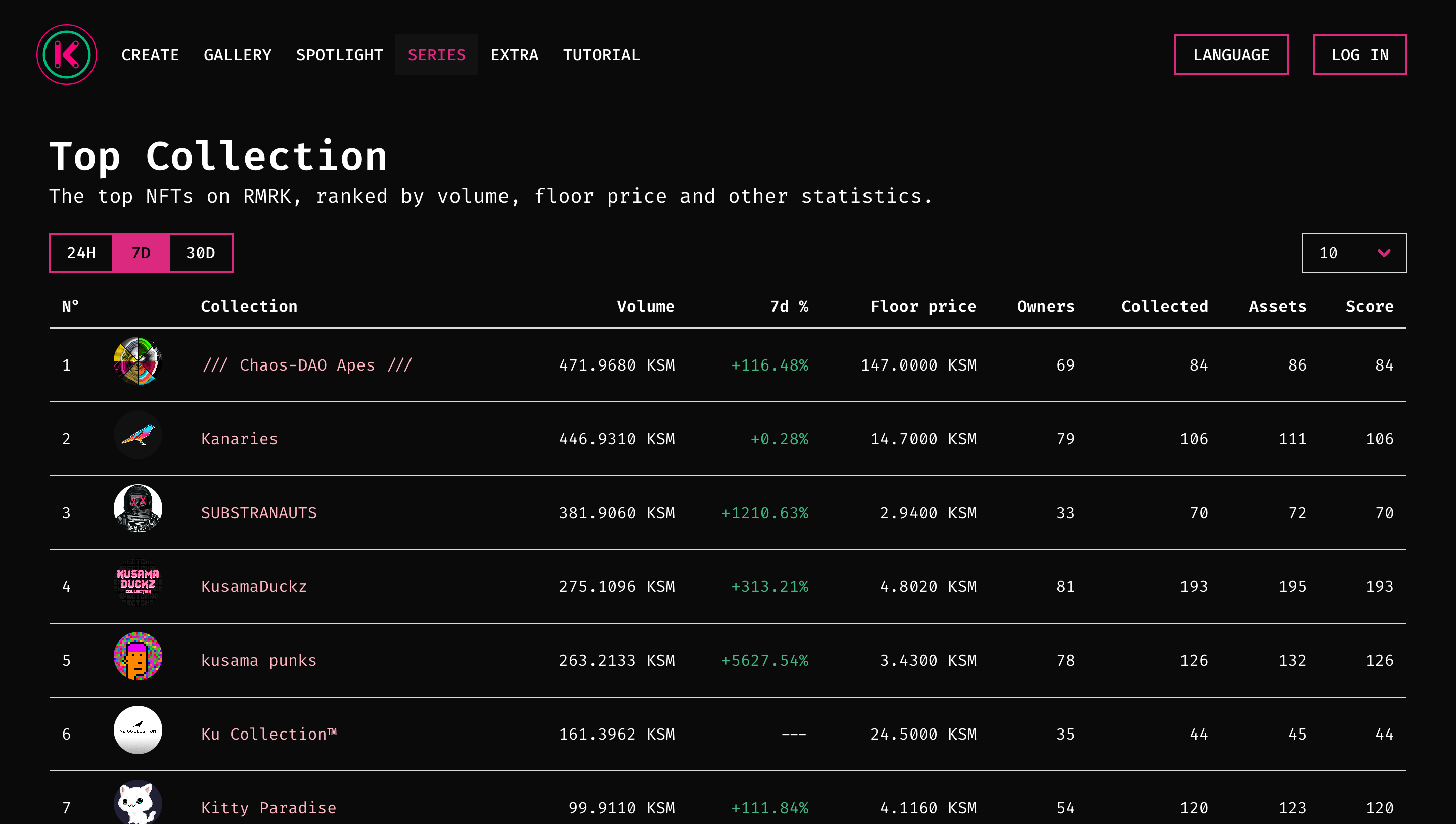This screenshot has height=824, width=1456.
Task: Click the KodaDot logo icon
Action: tap(66, 54)
